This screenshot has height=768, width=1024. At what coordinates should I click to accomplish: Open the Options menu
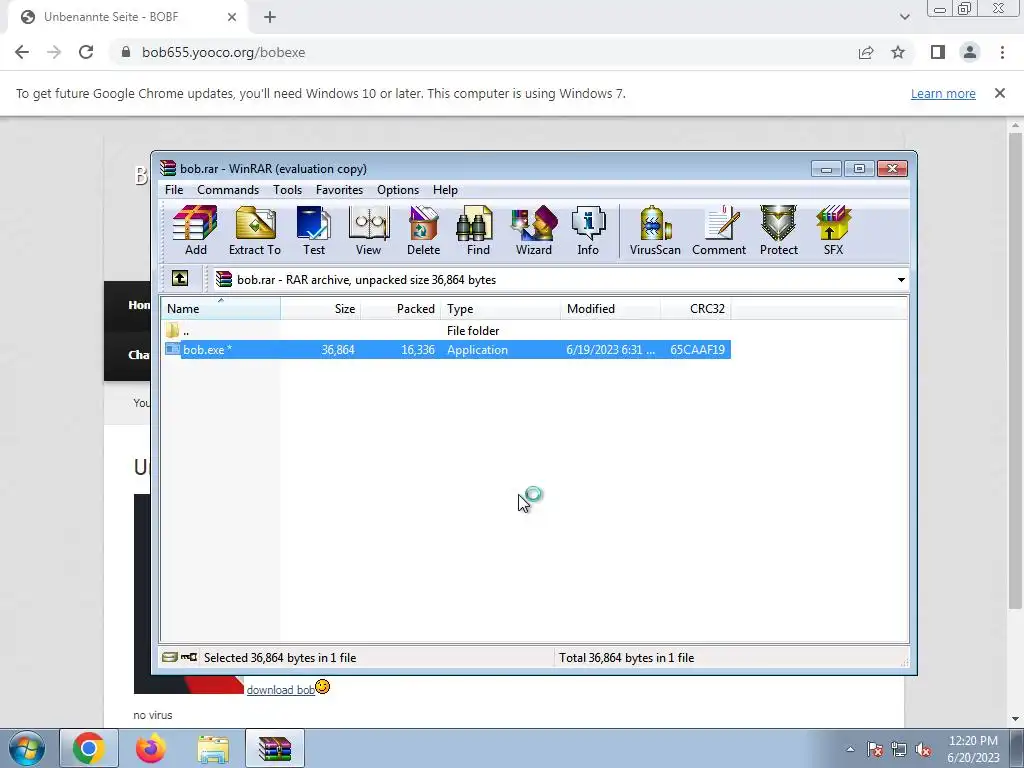[x=398, y=189]
